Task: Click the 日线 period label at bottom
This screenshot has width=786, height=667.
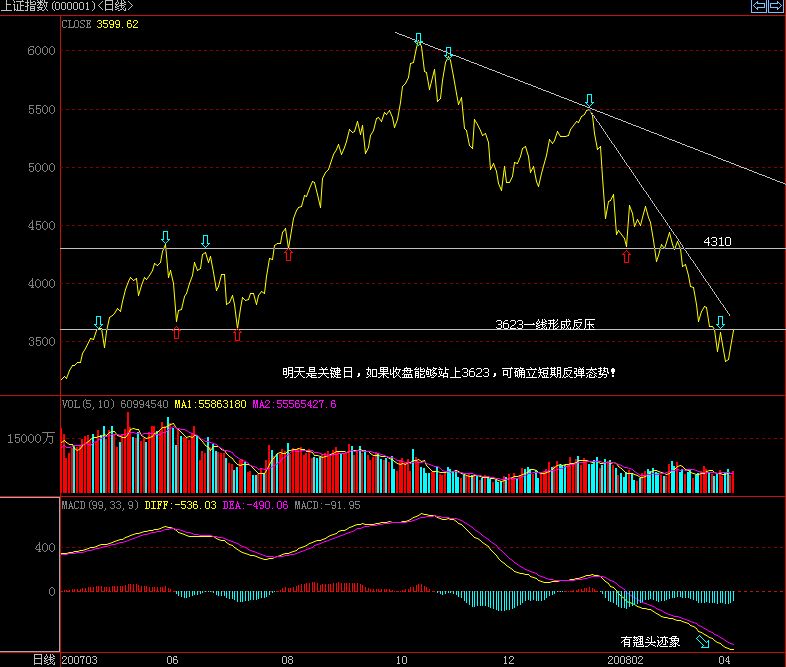Action: (44, 659)
